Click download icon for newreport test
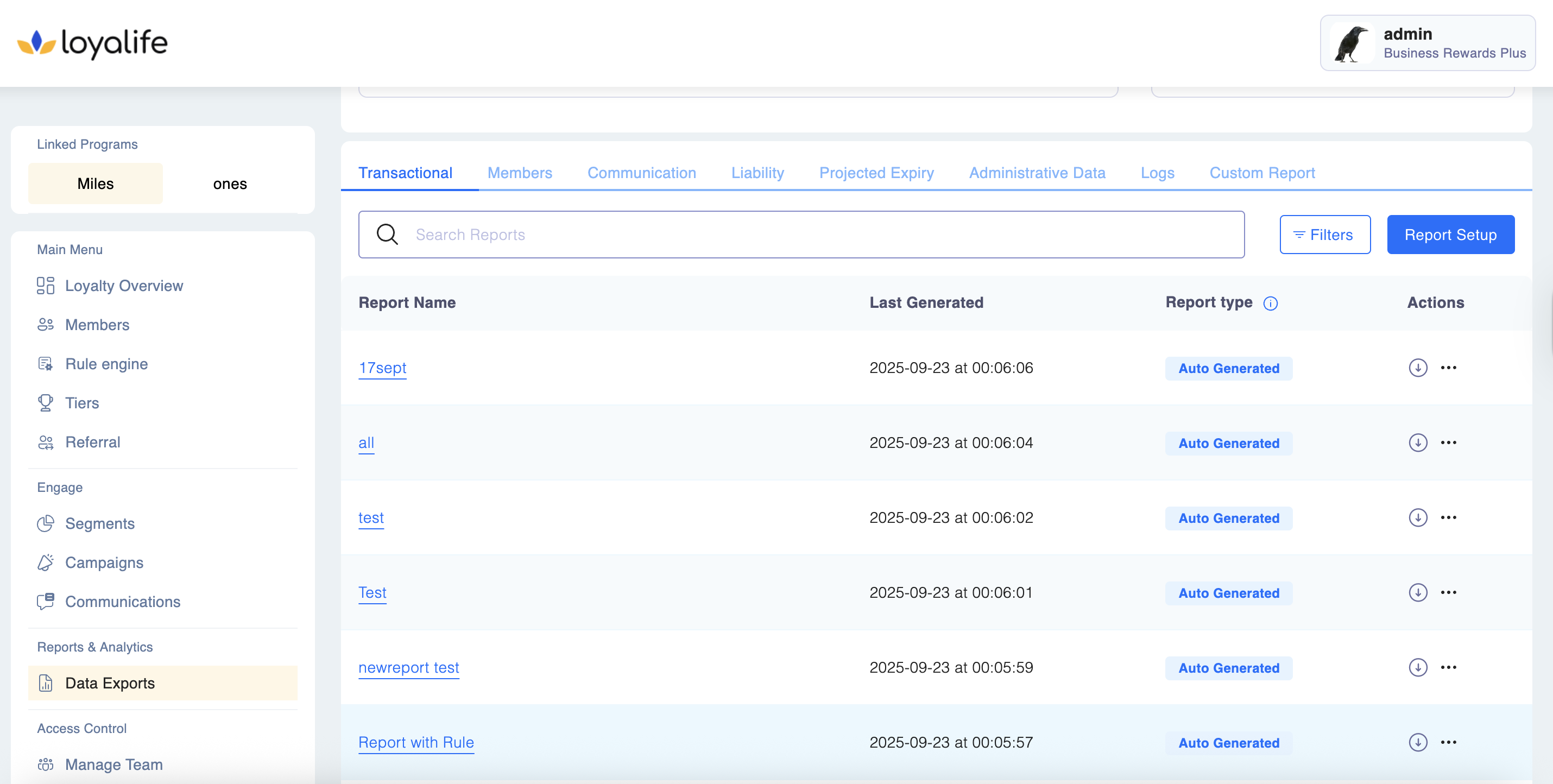The height and width of the screenshot is (784, 1553). (x=1417, y=667)
